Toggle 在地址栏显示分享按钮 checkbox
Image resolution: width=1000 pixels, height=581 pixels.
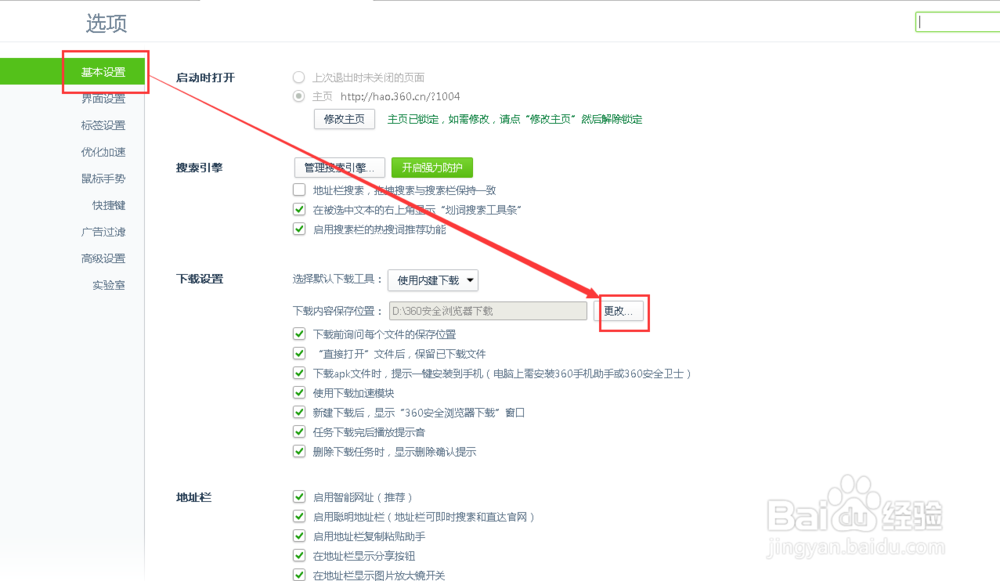(299, 555)
